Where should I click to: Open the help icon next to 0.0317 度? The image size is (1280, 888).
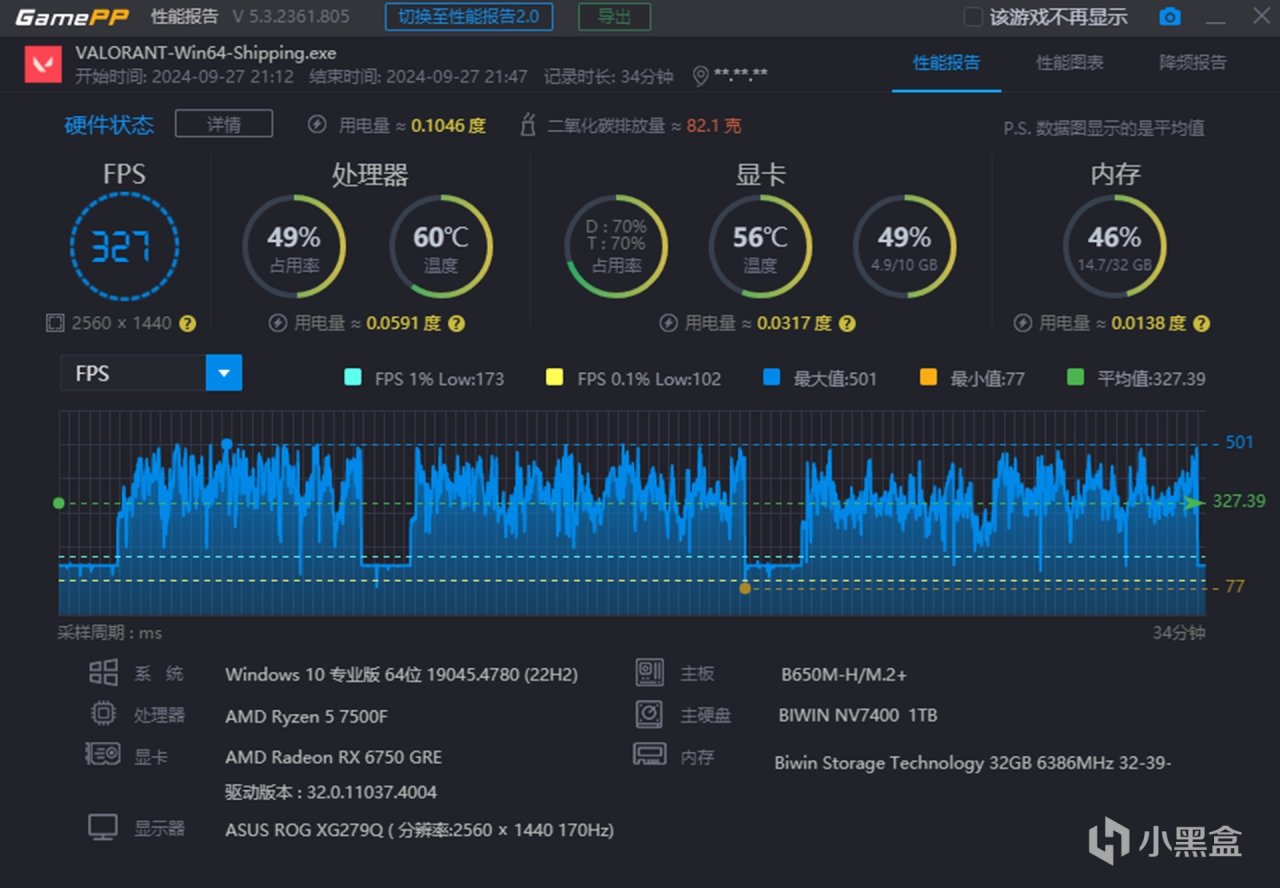coord(847,323)
